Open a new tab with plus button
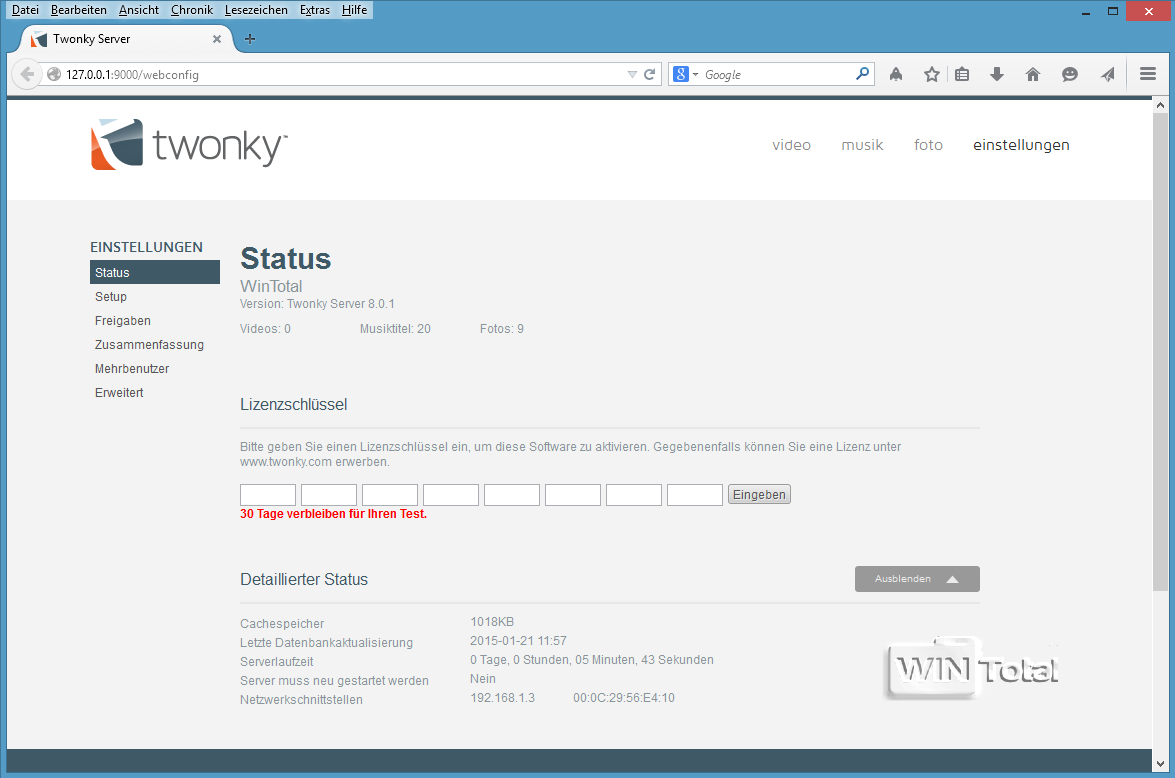 click(x=250, y=39)
